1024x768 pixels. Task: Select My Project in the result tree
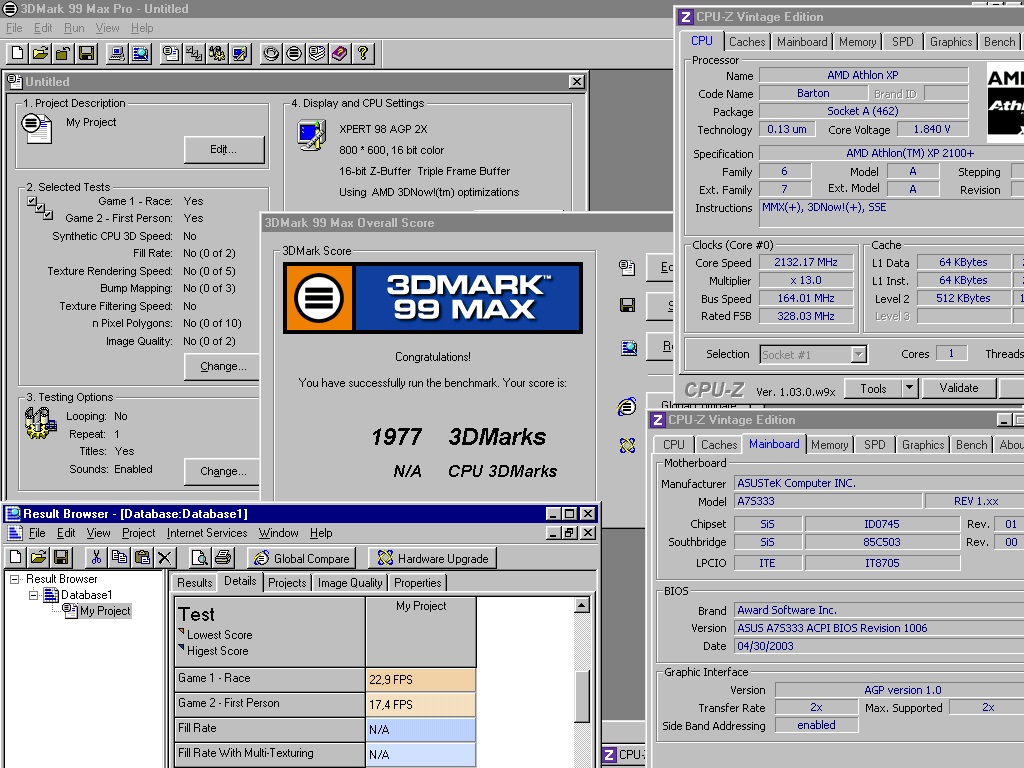click(x=104, y=611)
